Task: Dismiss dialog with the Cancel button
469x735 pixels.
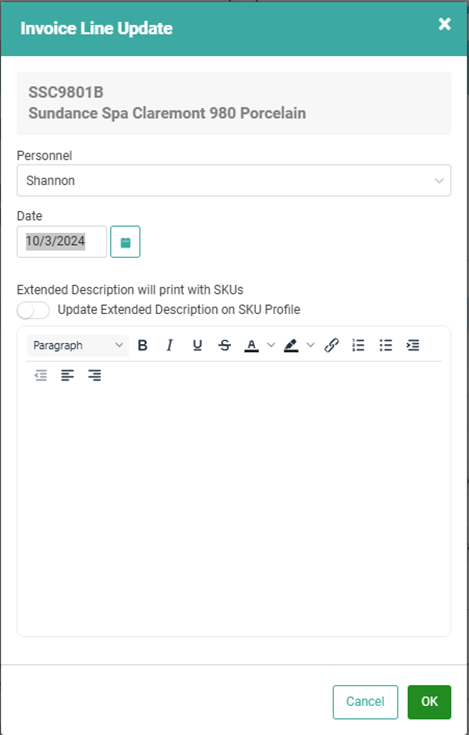Action: (x=365, y=702)
